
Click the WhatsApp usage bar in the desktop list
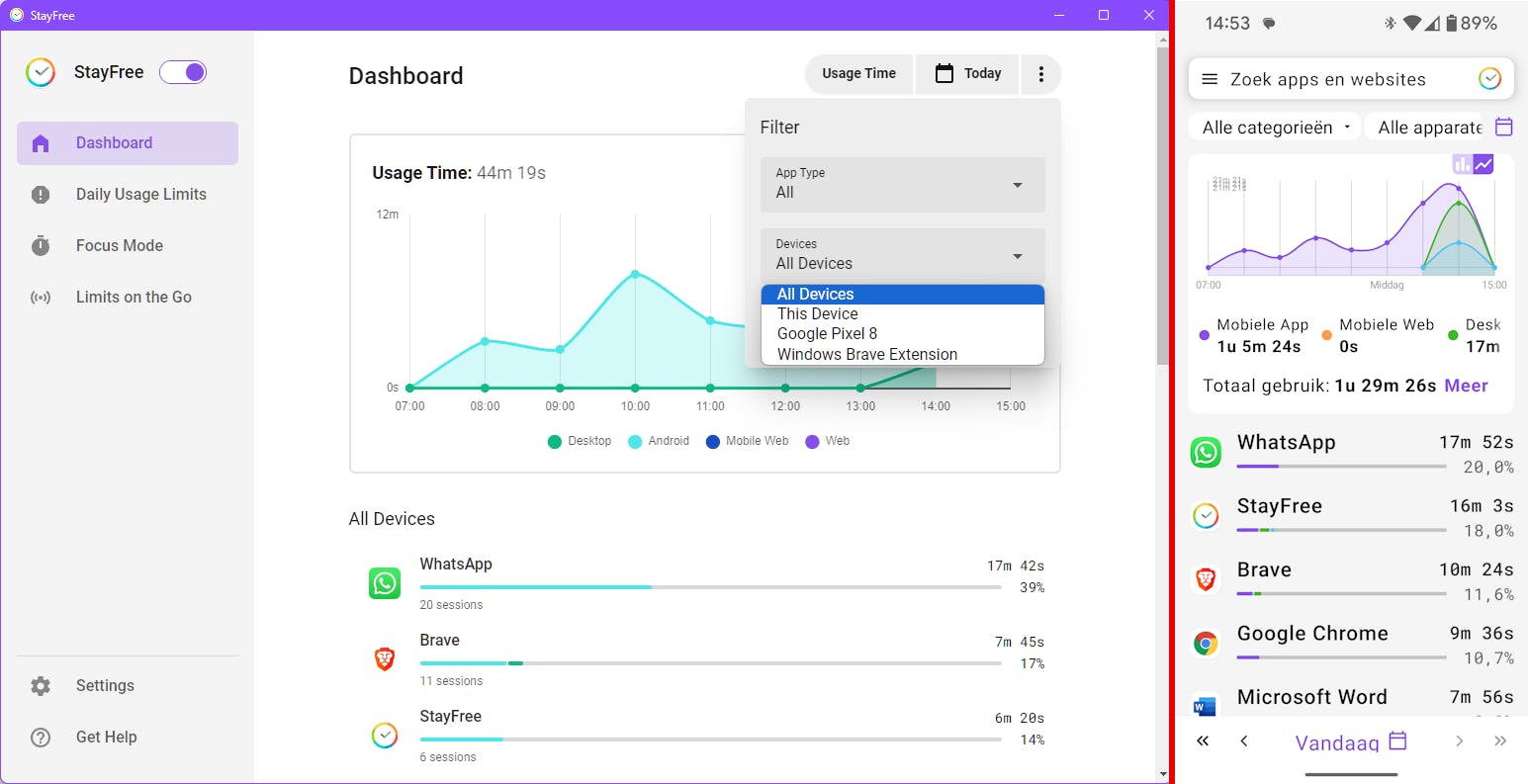point(710,587)
